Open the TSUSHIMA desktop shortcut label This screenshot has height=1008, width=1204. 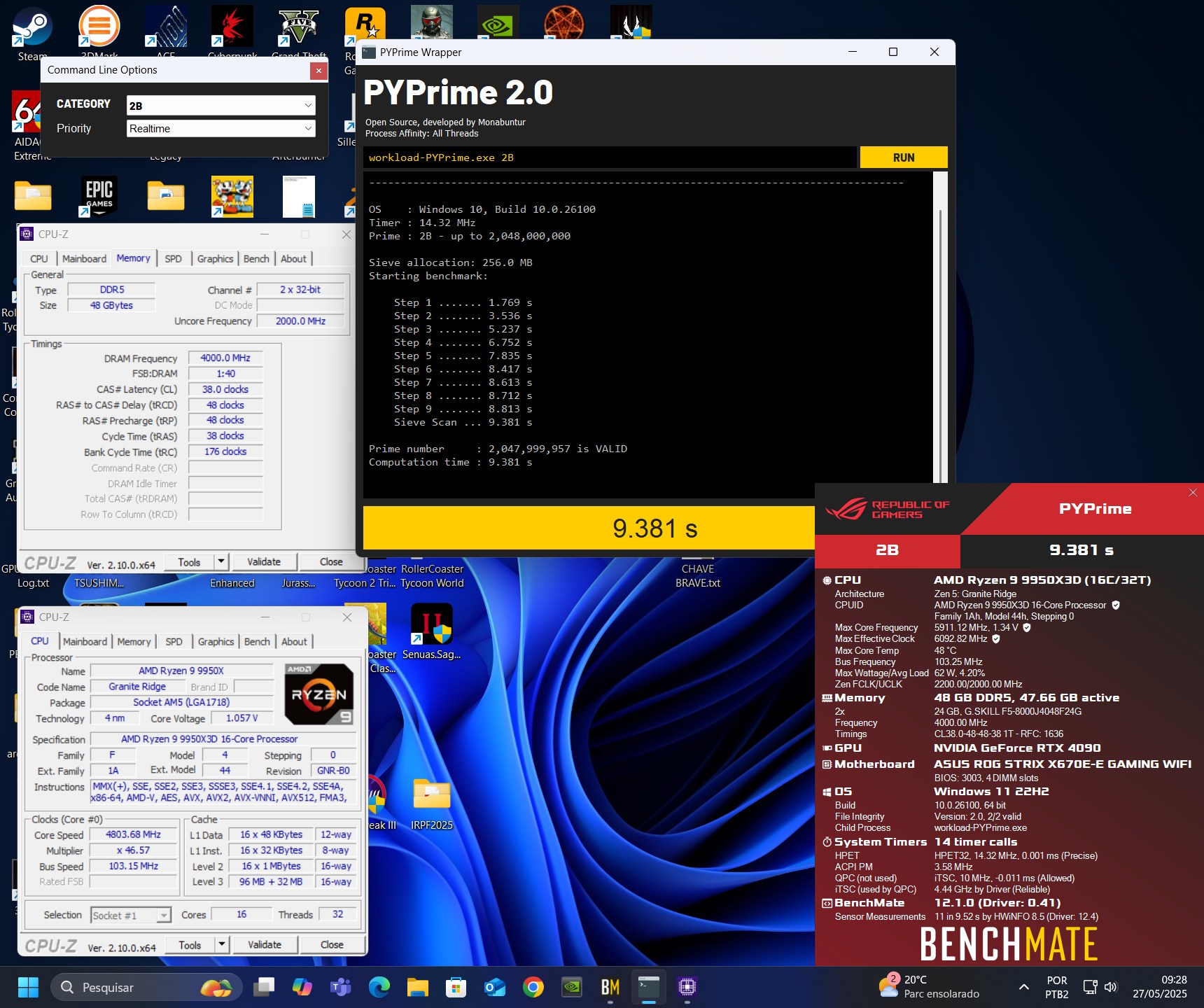[x=99, y=583]
